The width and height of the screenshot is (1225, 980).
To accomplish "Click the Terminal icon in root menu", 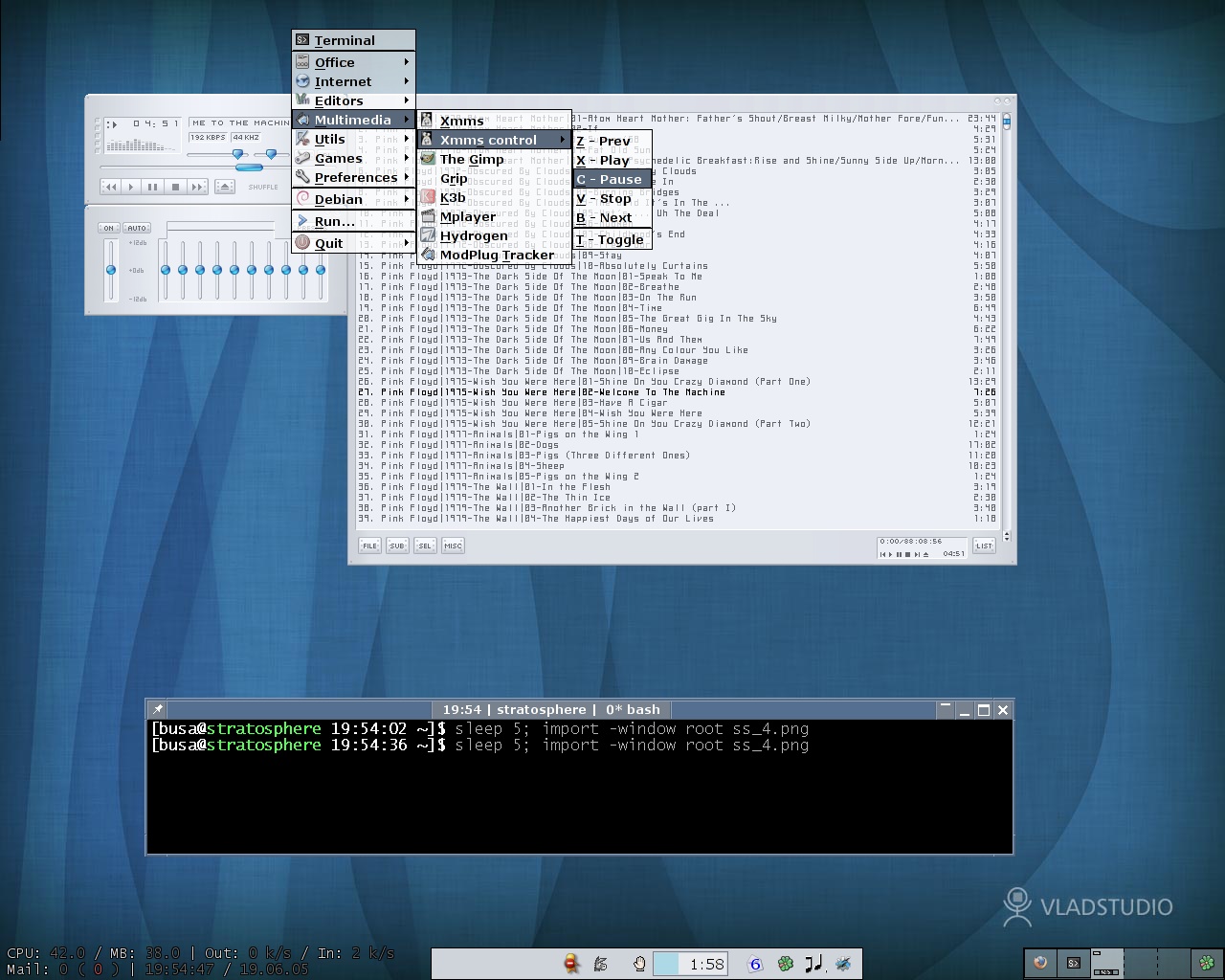I will point(302,40).
